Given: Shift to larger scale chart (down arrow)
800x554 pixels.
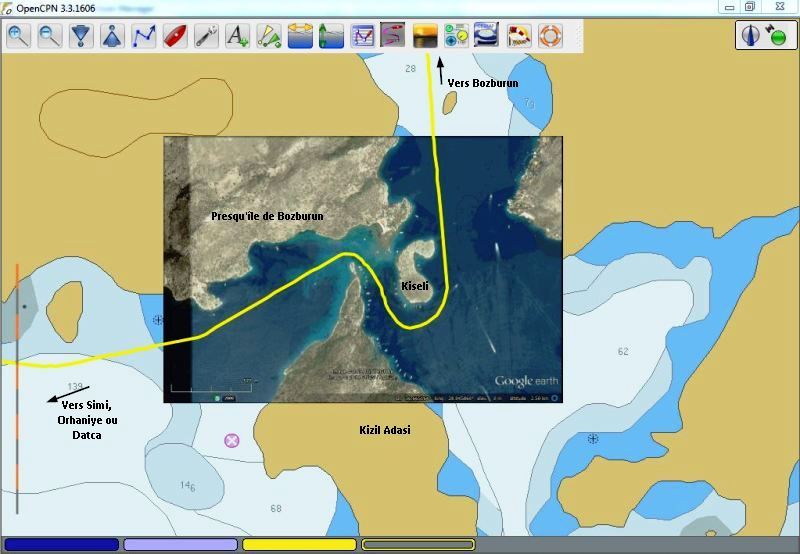Looking at the screenshot, I should 81,36.
